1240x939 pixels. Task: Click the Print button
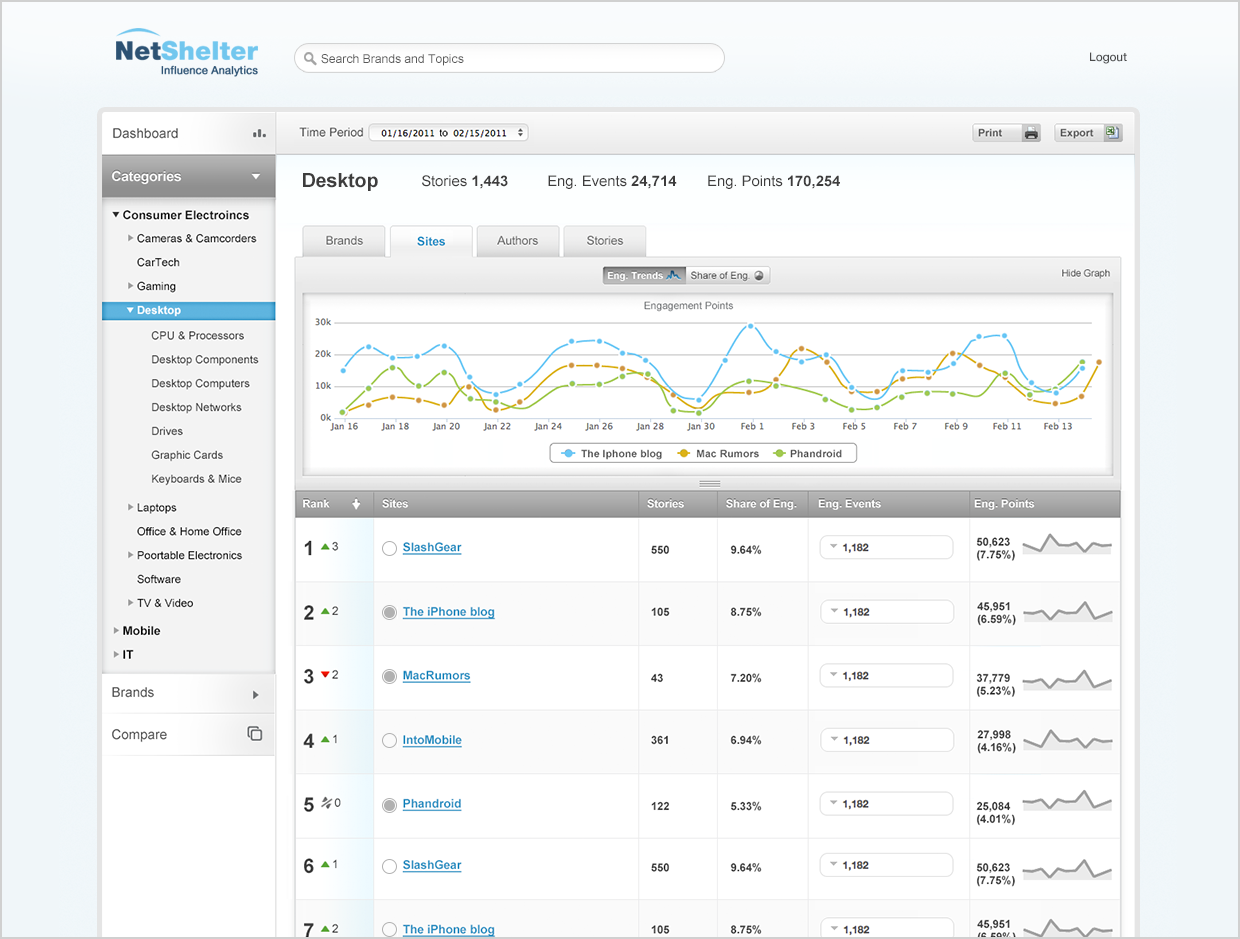coord(1007,133)
